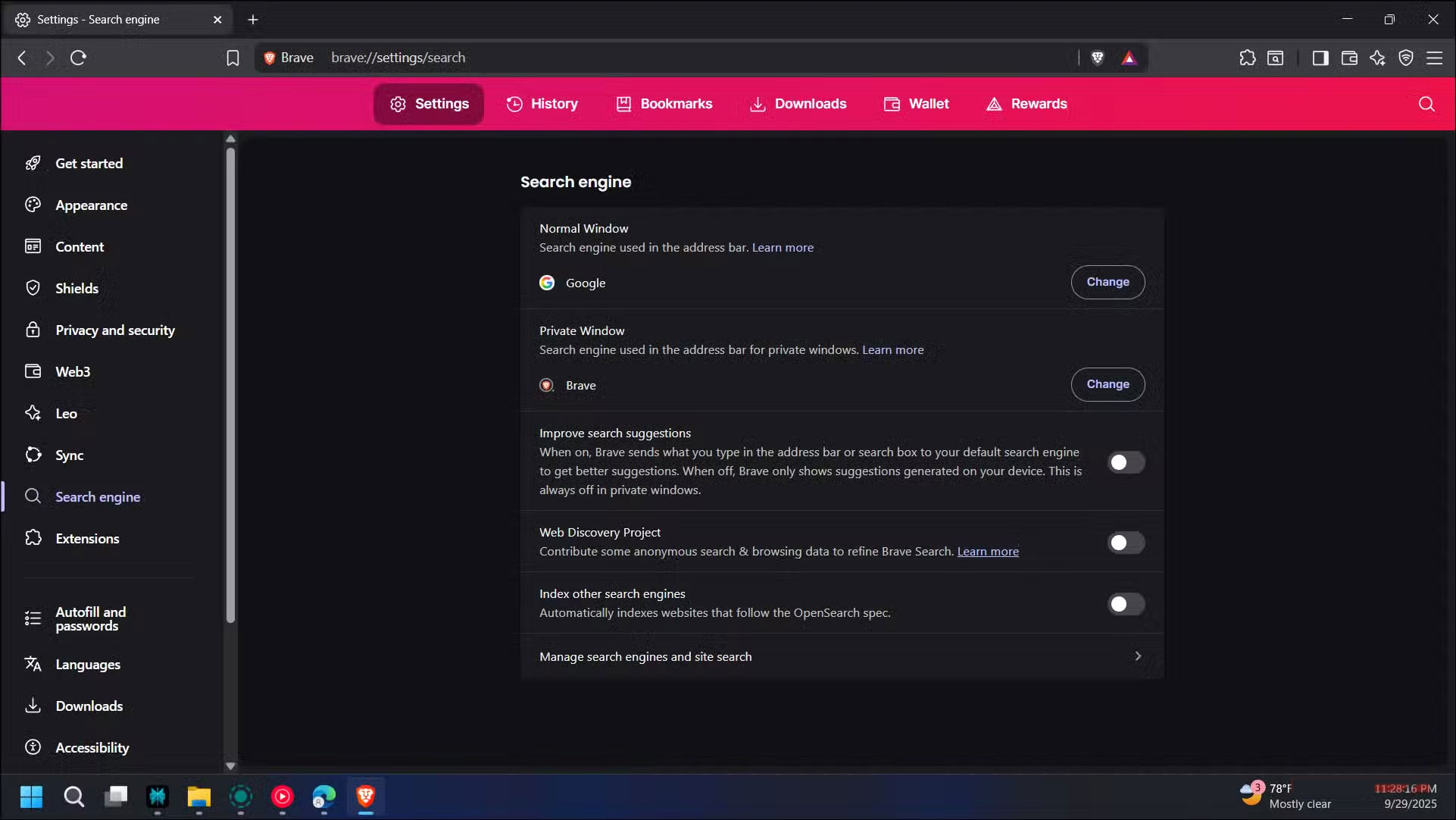Click the Brave icon in the taskbar

(365, 797)
